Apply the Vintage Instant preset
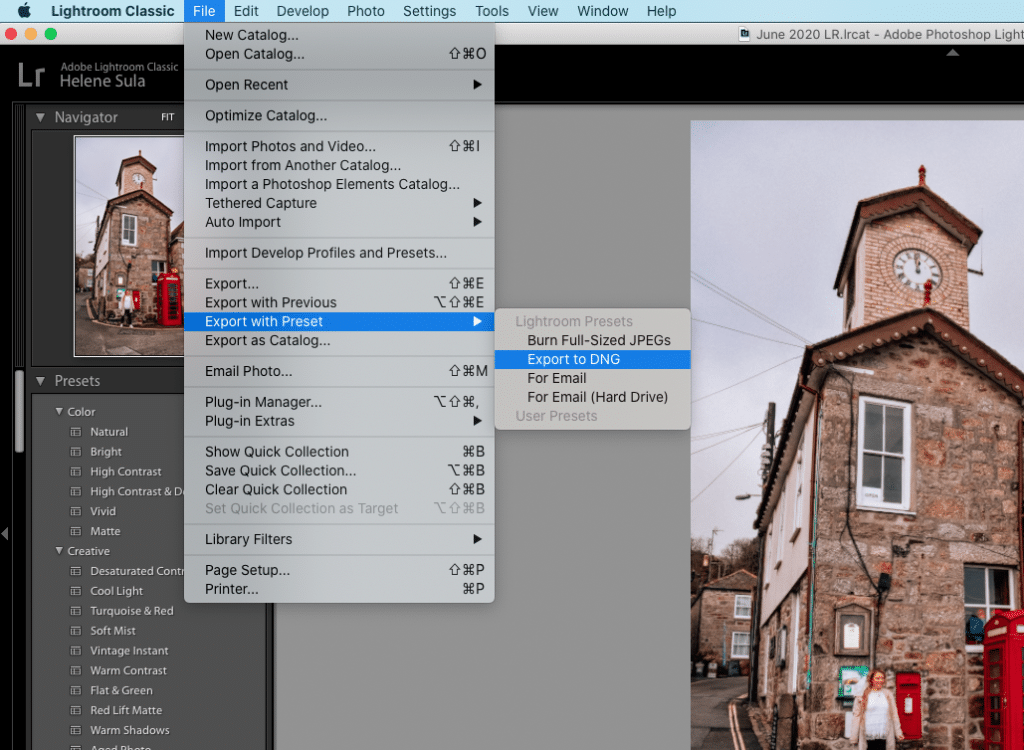The height and width of the screenshot is (750, 1024). click(129, 651)
